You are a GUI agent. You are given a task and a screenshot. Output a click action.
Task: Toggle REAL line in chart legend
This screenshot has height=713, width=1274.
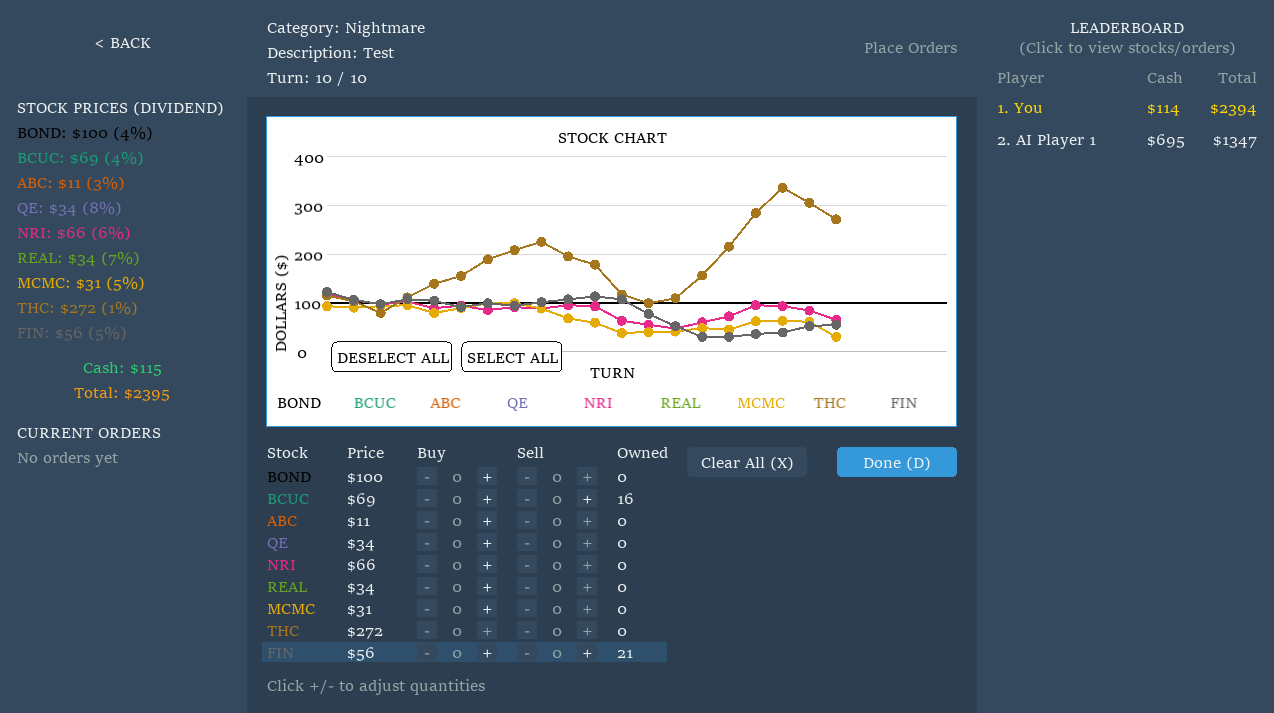[x=680, y=403]
